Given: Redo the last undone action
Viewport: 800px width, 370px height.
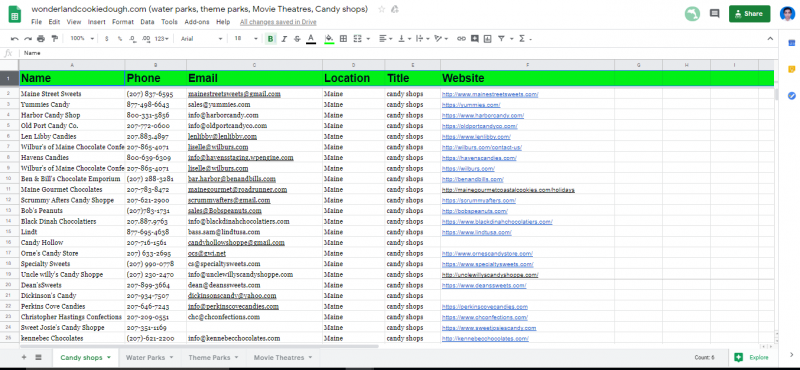Looking at the screenshot, I should [x=28, y=39].
